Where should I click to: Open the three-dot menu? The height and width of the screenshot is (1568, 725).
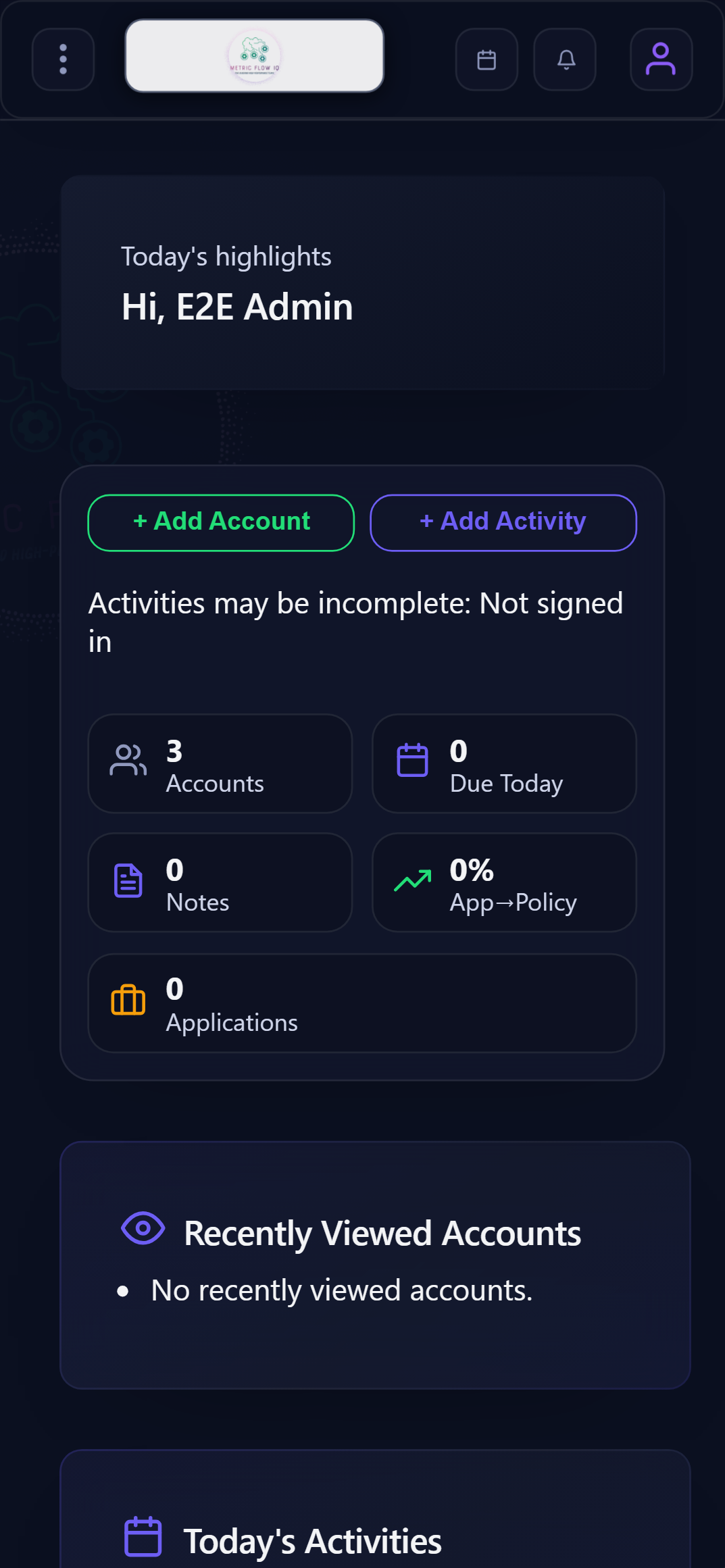click(x=63, y=59)
